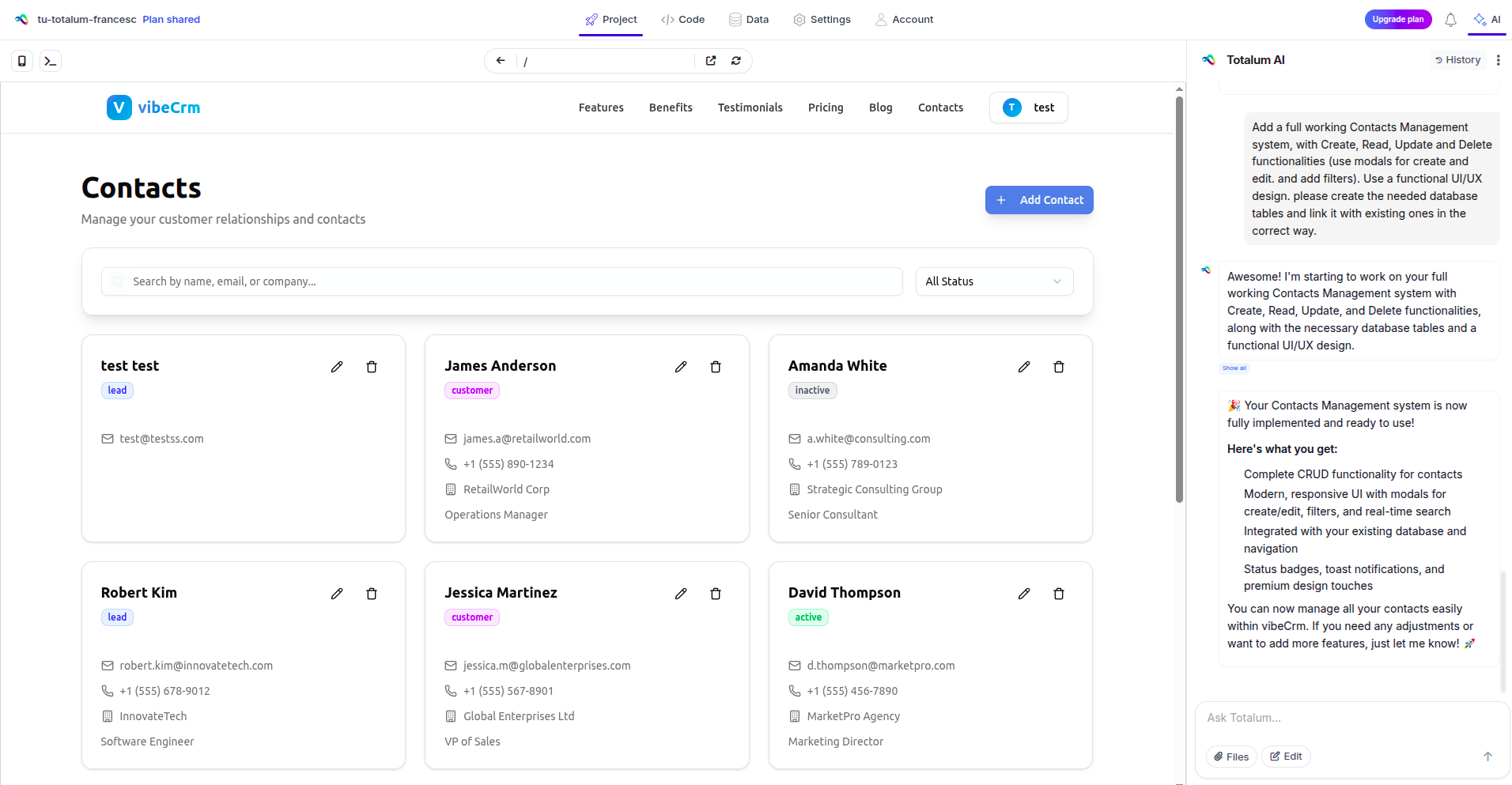Open the All Status filter dropdown

994,281
